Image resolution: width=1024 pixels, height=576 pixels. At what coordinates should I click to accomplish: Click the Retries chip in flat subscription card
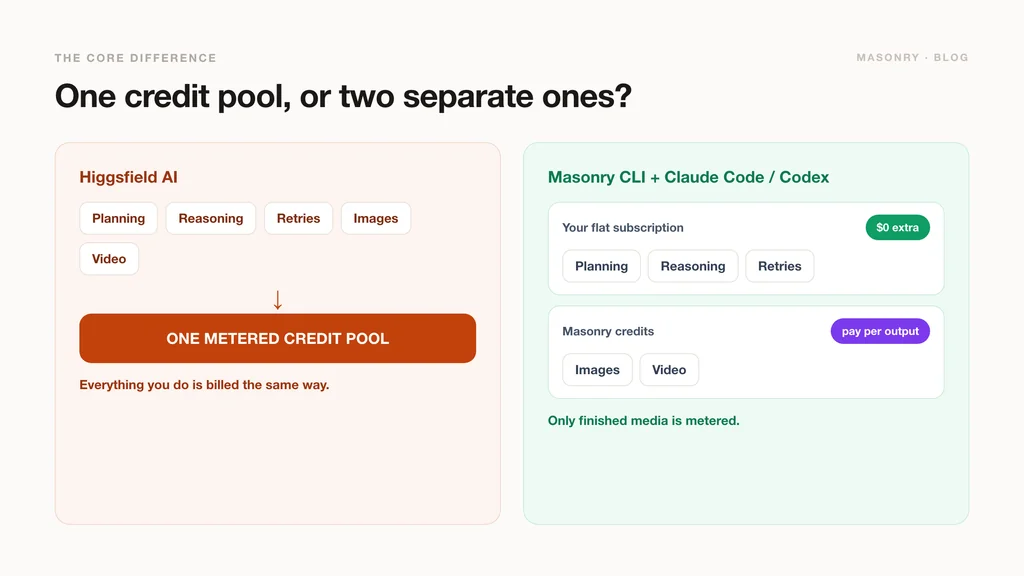tap(779, 266)
